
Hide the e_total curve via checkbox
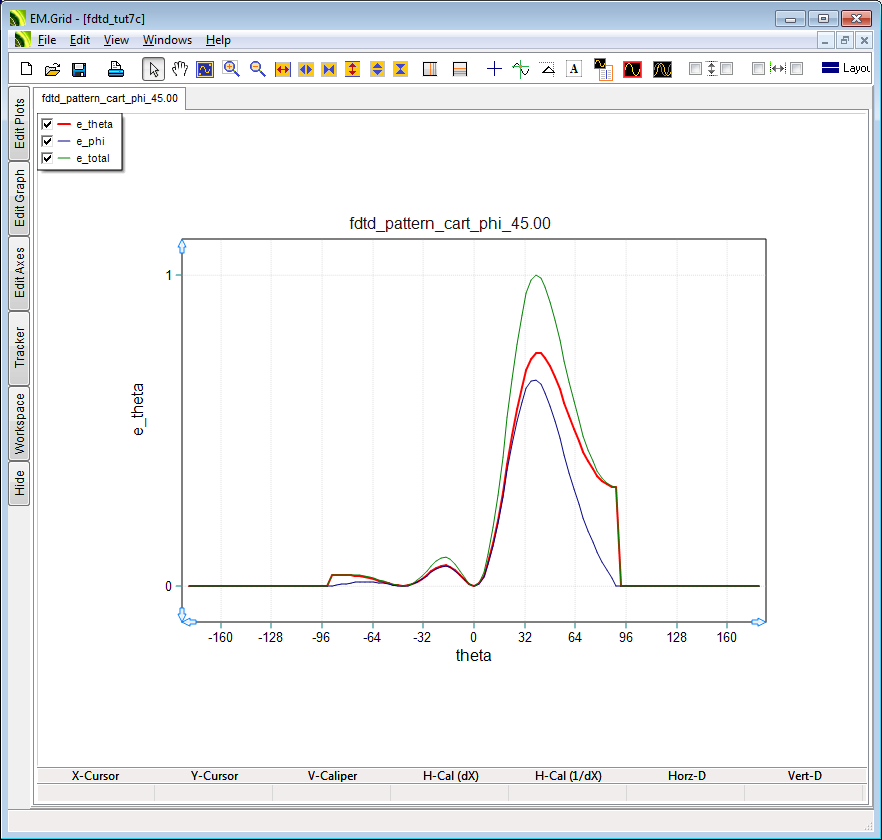pyautogui.click(x=47, y=159)
